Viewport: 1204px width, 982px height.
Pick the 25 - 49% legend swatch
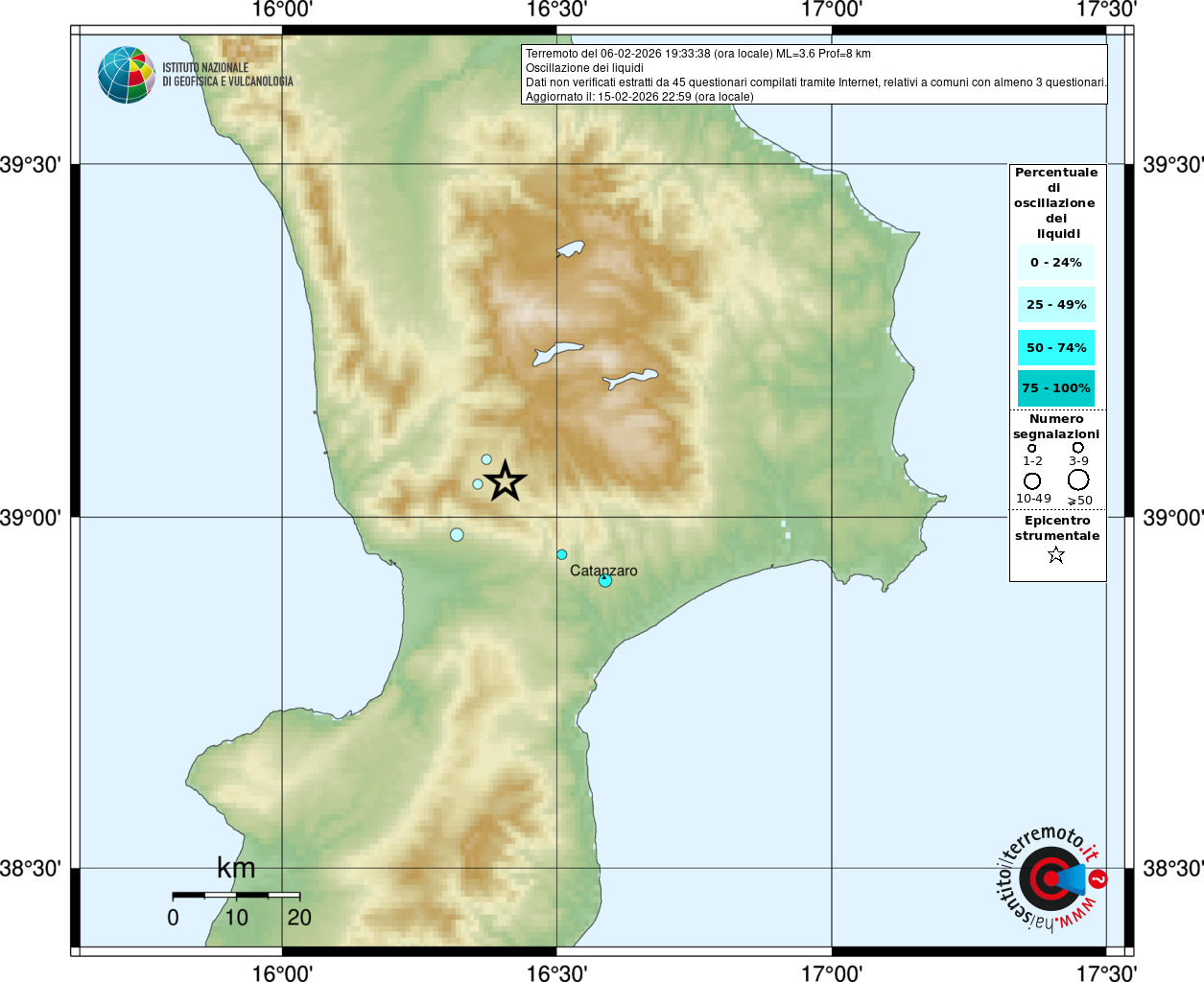click(1056, 304)
